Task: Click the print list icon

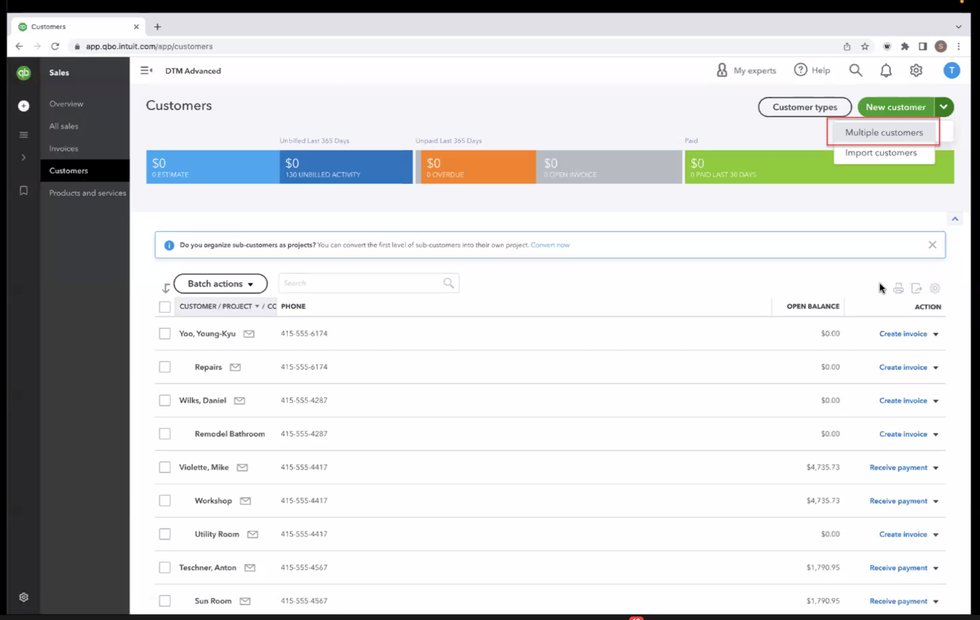Action: 898,288
